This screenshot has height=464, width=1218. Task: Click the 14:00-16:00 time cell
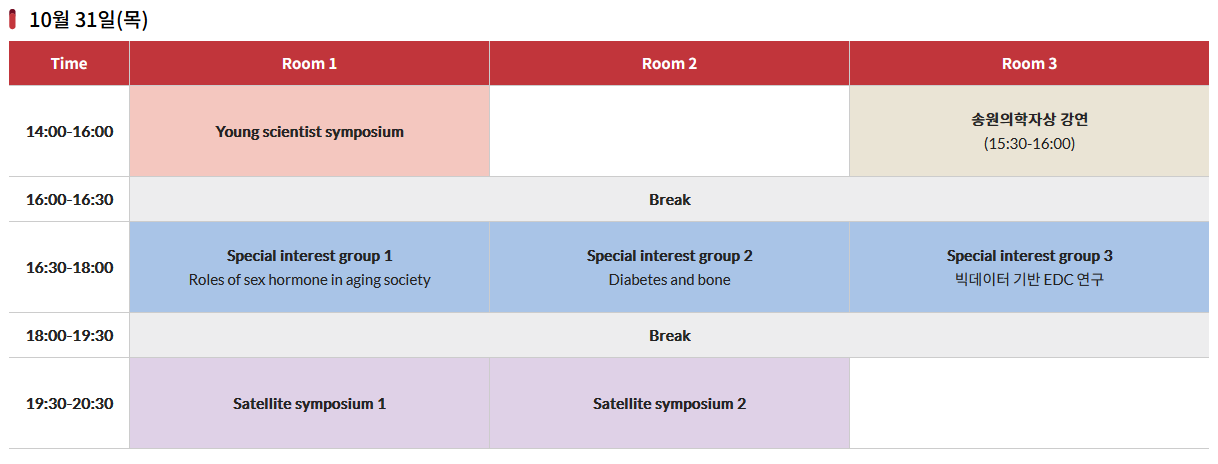point(69,131)
